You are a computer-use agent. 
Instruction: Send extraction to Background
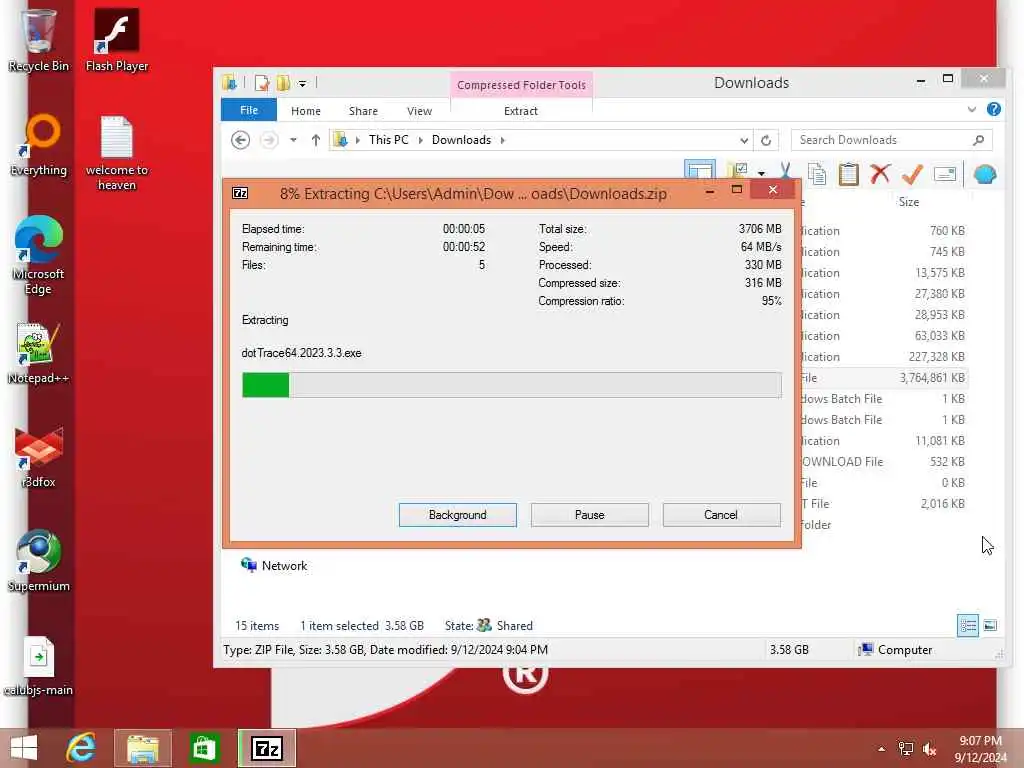click(x=458, y=515)
